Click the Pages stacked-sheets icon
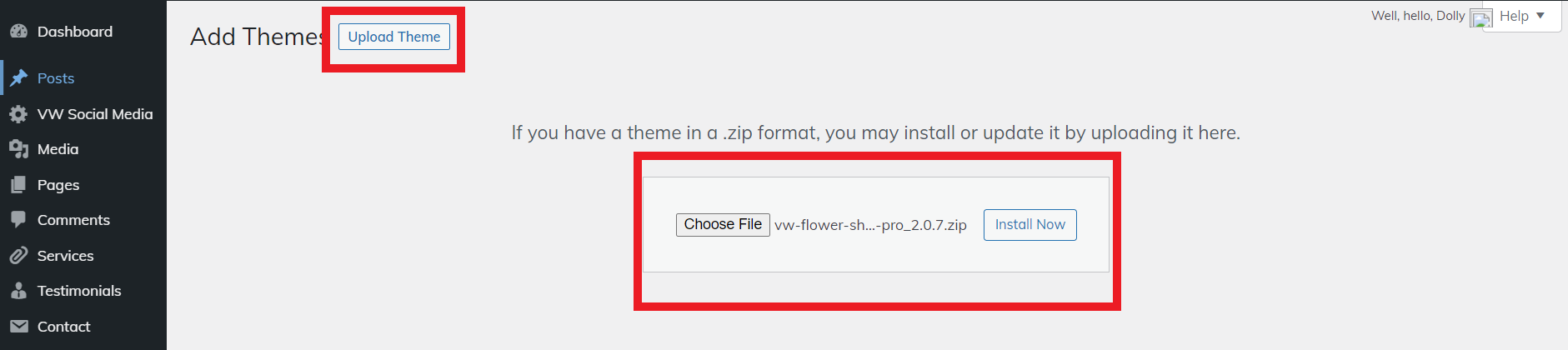 click(x=18, y=185)
